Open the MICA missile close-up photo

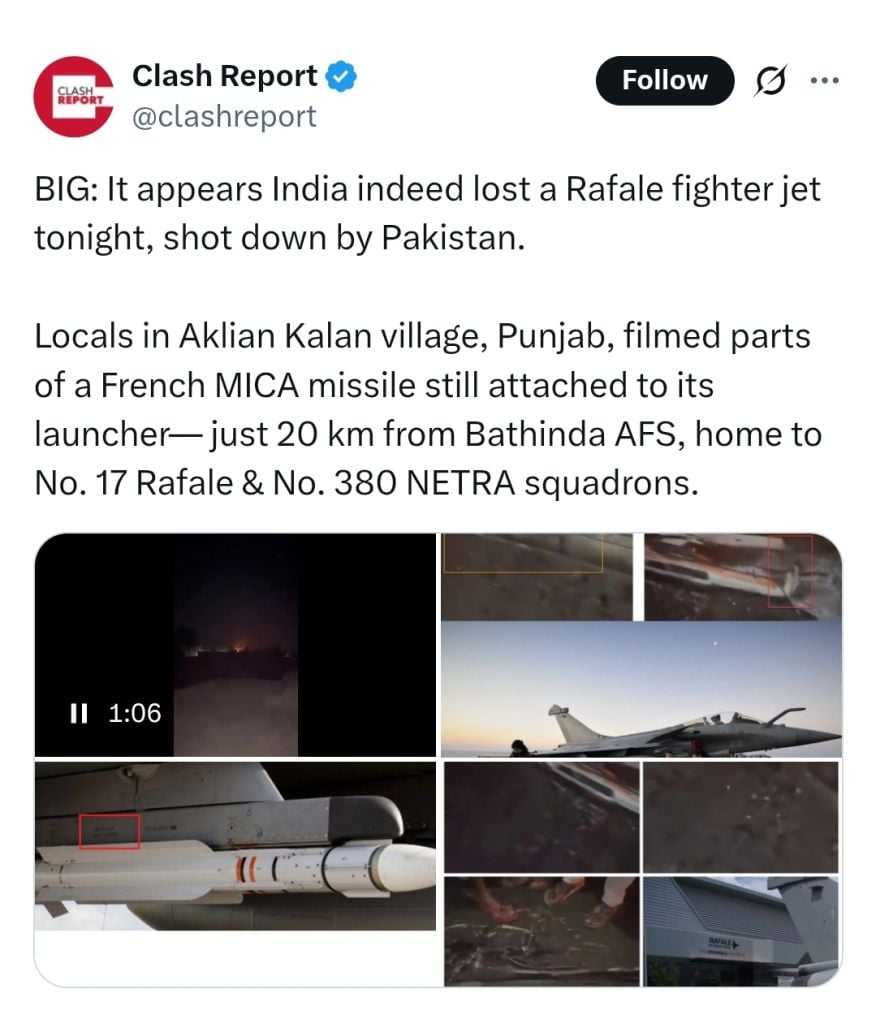tap(235, 846)
